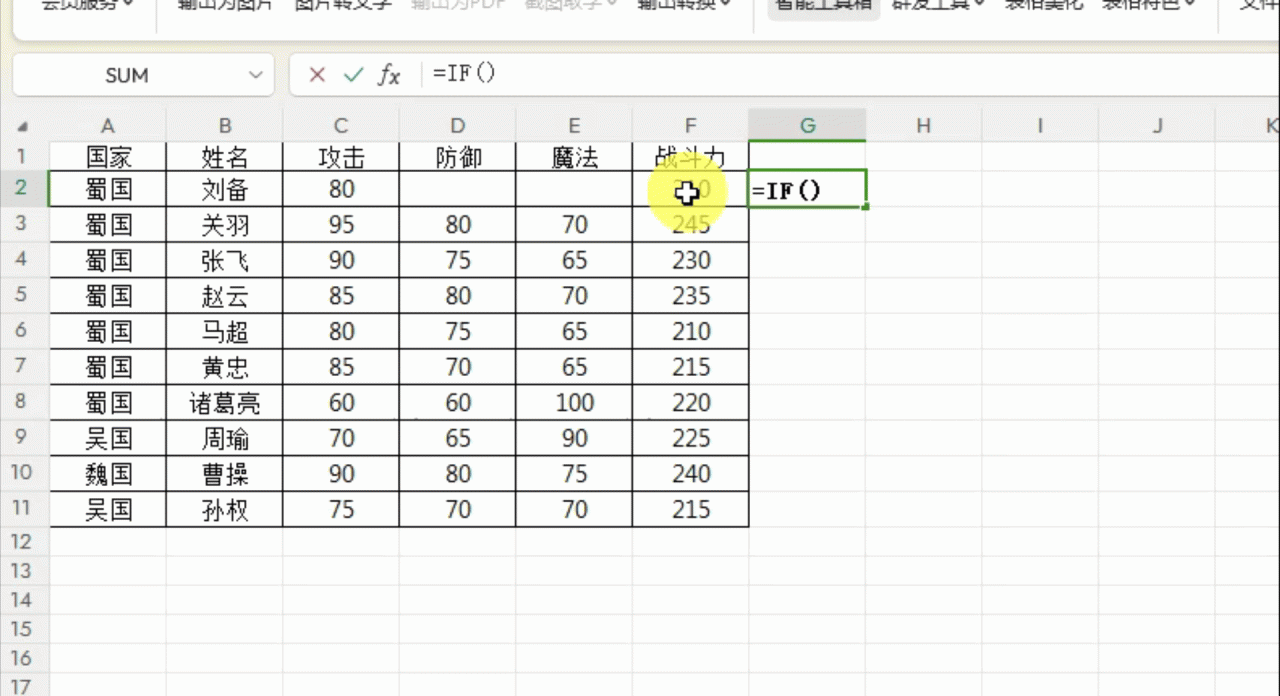Click the 攻击 header cell
This screenshot has width=1280, height=696.
[341, 156]
